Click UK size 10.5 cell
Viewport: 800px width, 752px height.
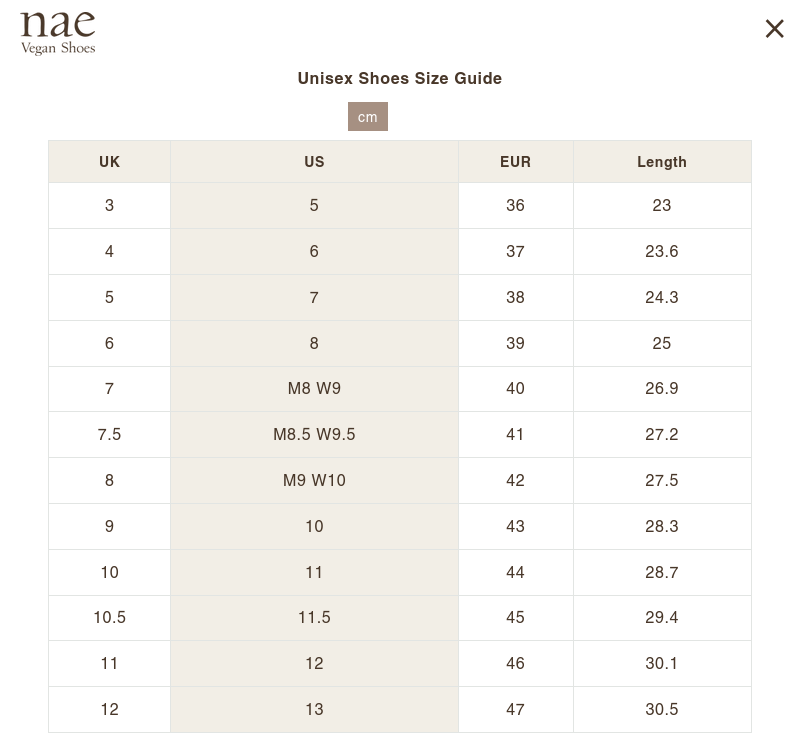coord(109,617)
